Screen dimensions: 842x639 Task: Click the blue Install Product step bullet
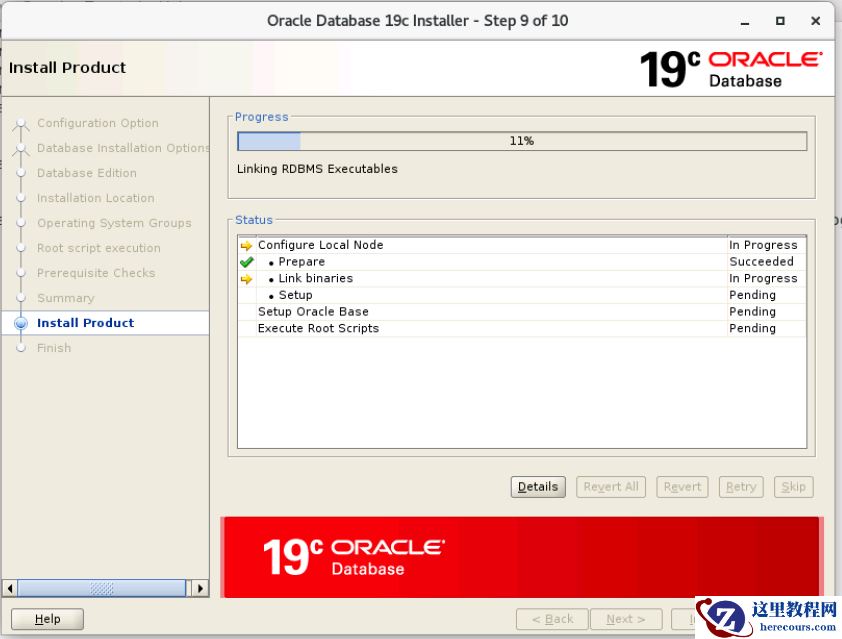(x=21, y=323)
